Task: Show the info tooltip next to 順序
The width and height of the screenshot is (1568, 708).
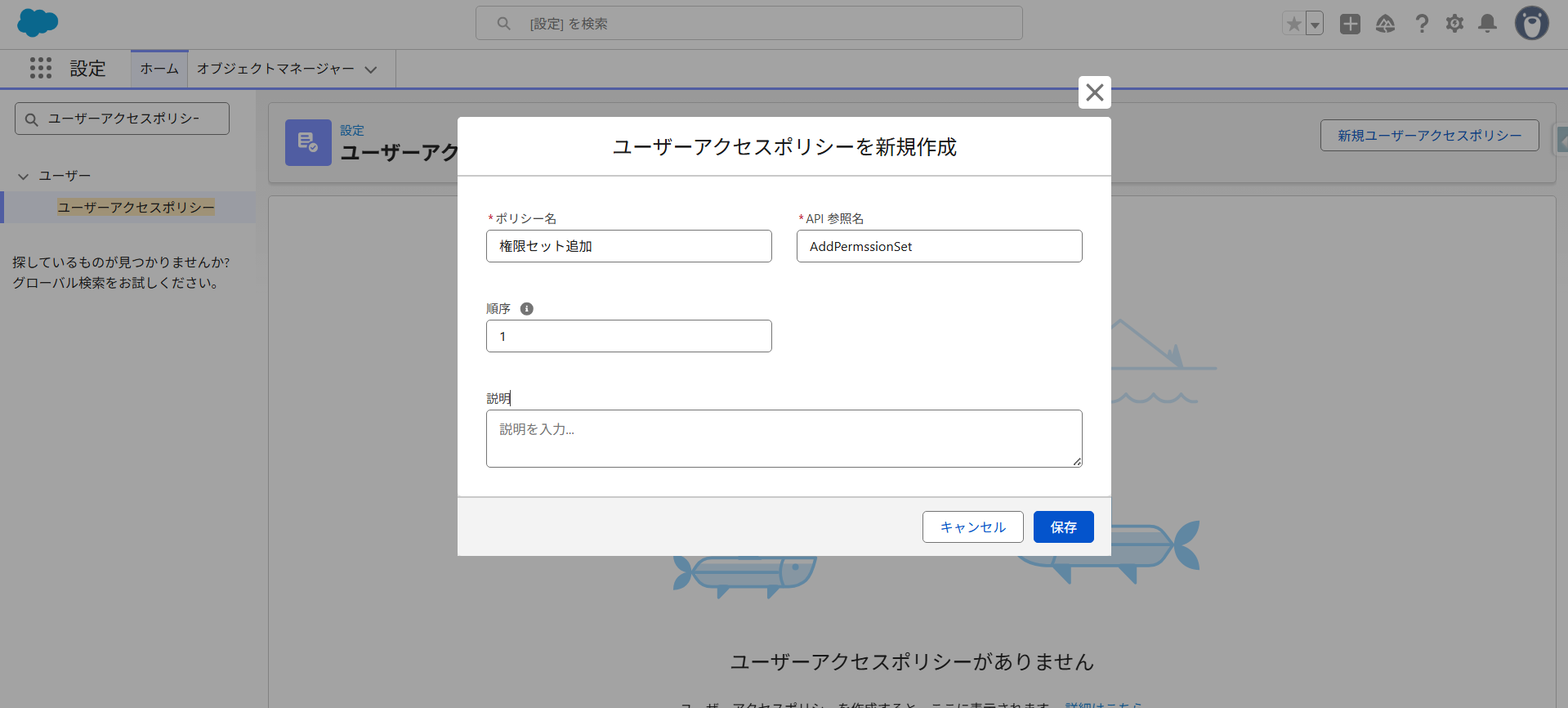Action: click(x=527, y=309)
